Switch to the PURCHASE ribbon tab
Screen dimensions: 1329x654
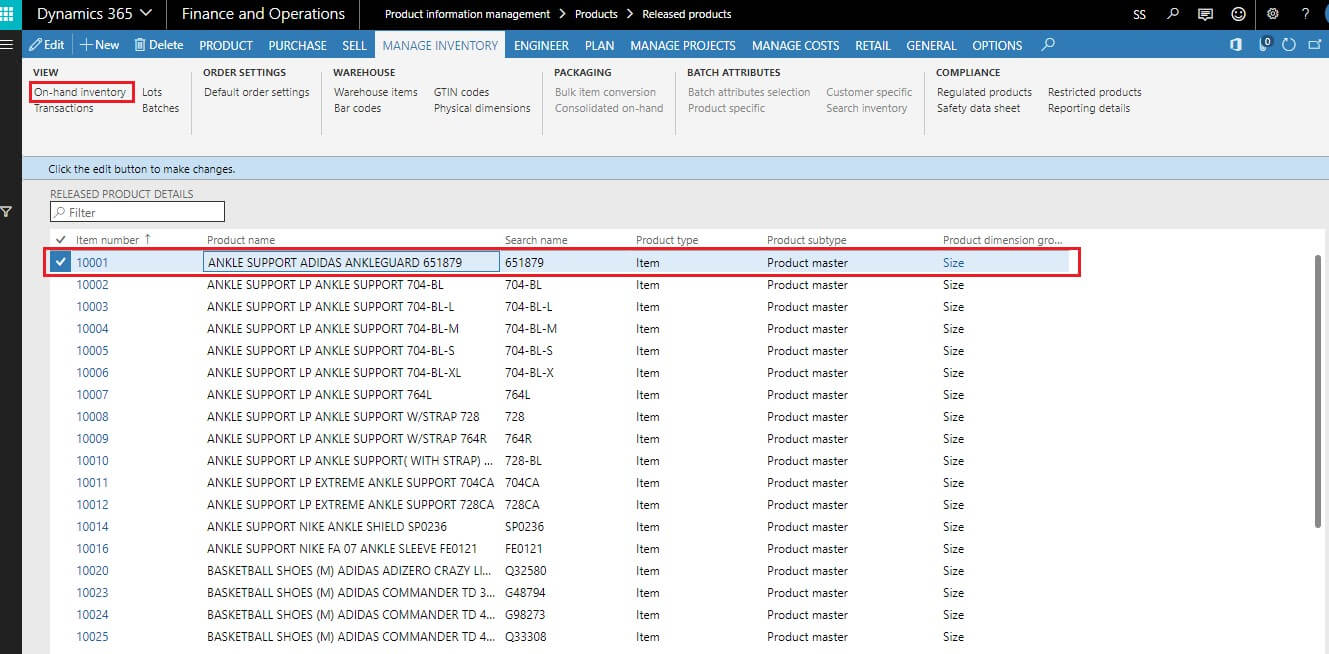coord(297,45)
